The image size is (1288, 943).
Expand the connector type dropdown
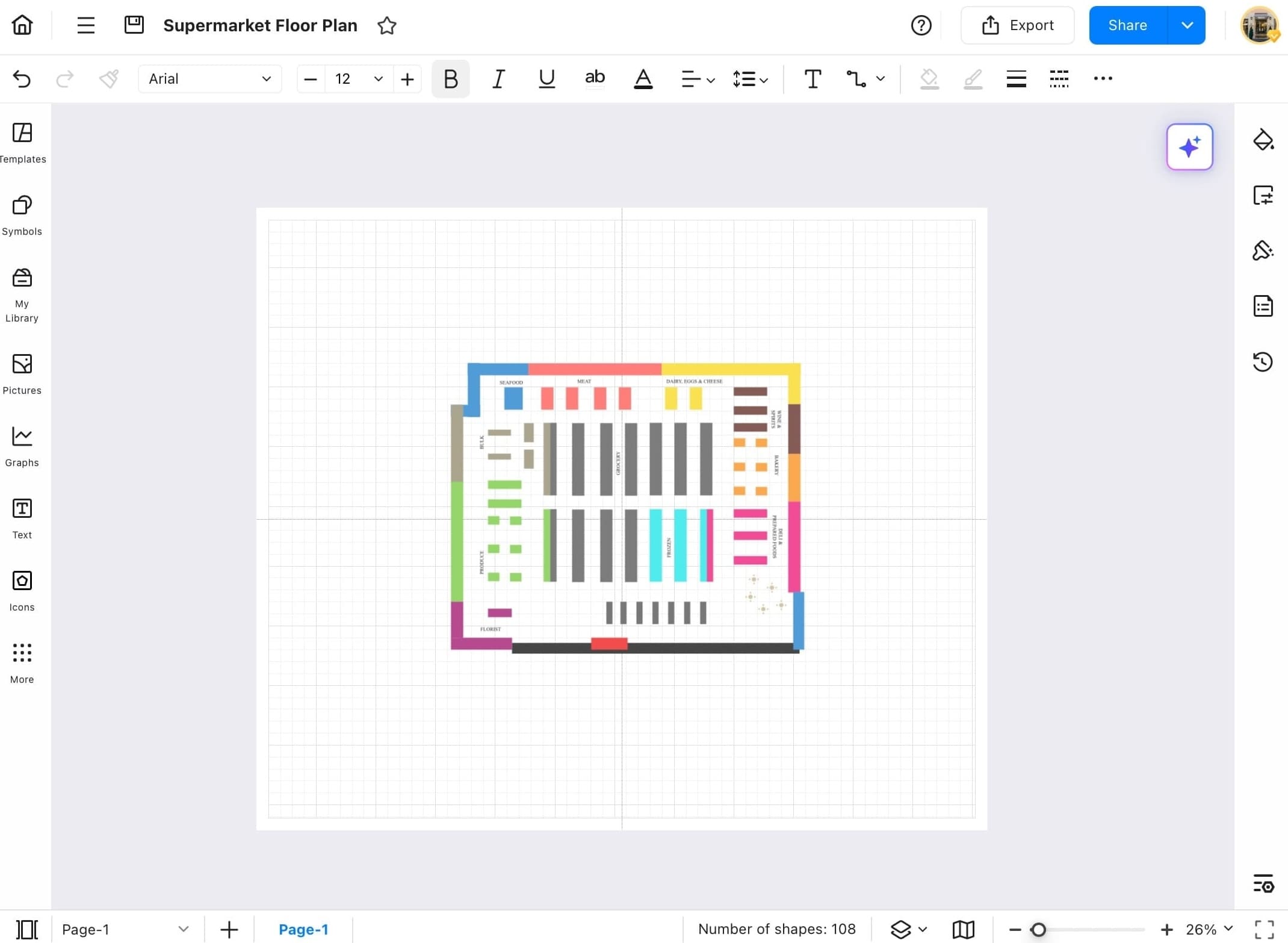(x=881, y=78)
